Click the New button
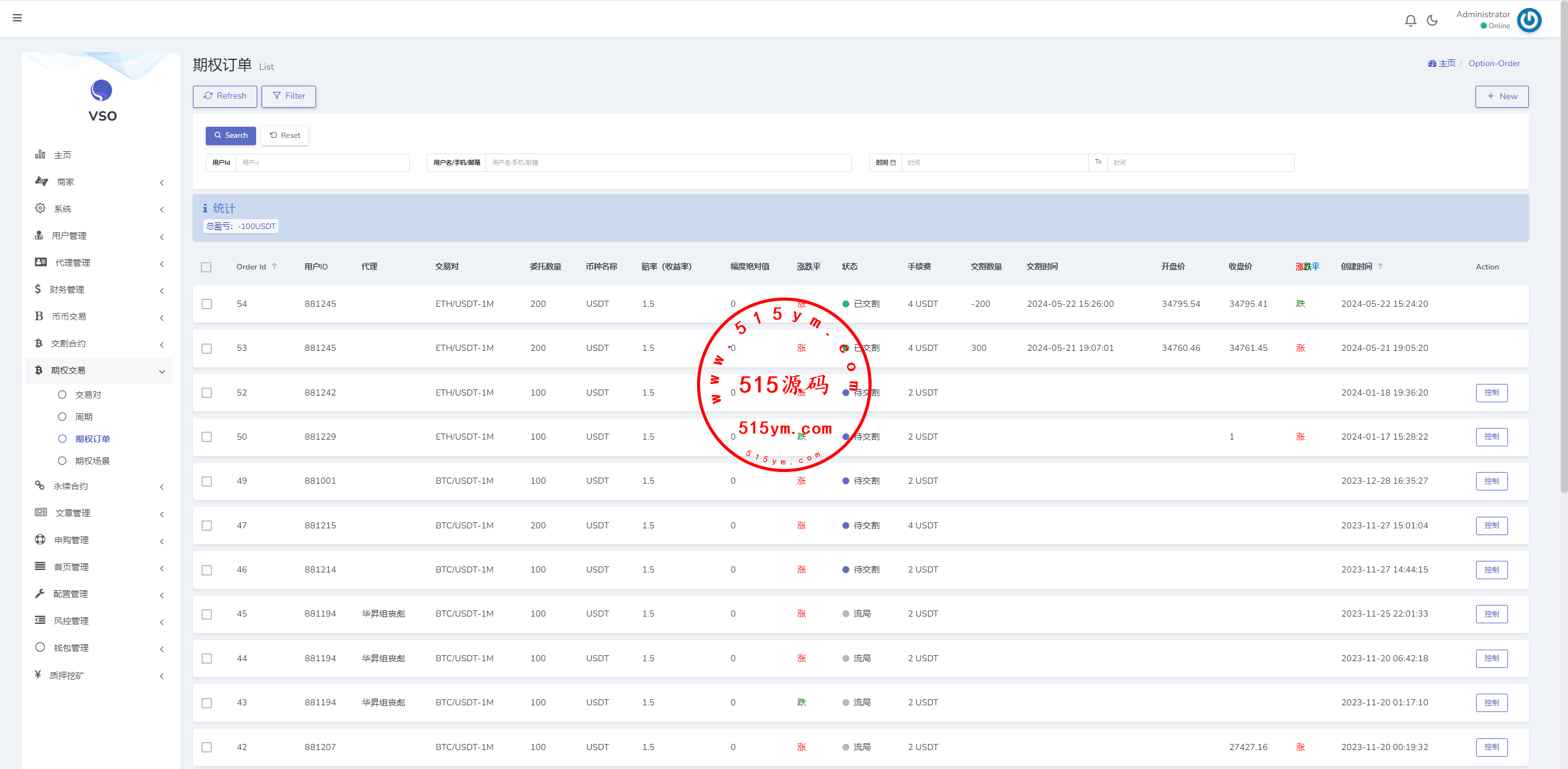Screen dimensions: 1568x769 click(x=1501, y=96)
